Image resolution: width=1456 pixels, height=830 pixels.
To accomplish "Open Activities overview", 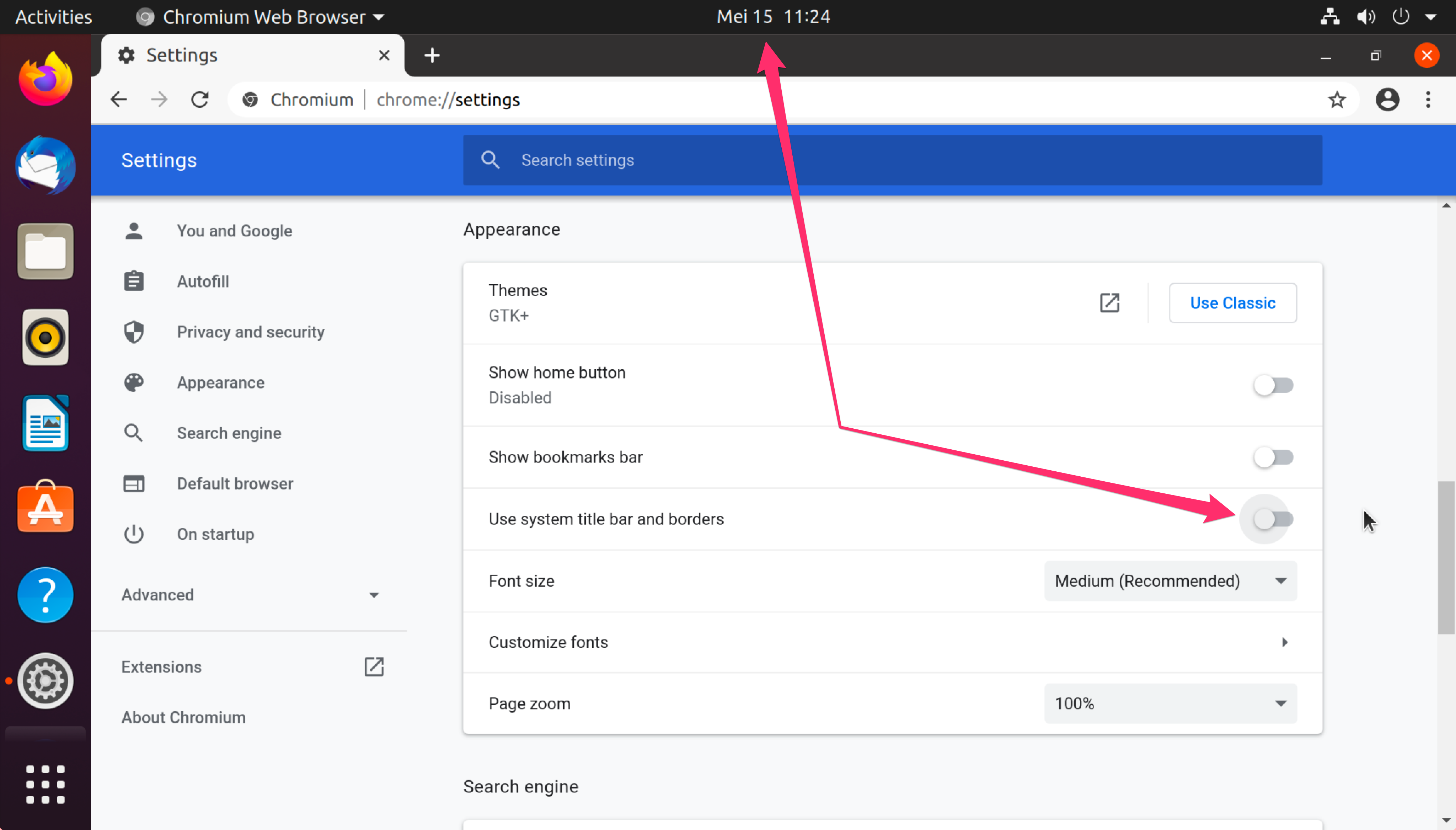I will [53, 17].
